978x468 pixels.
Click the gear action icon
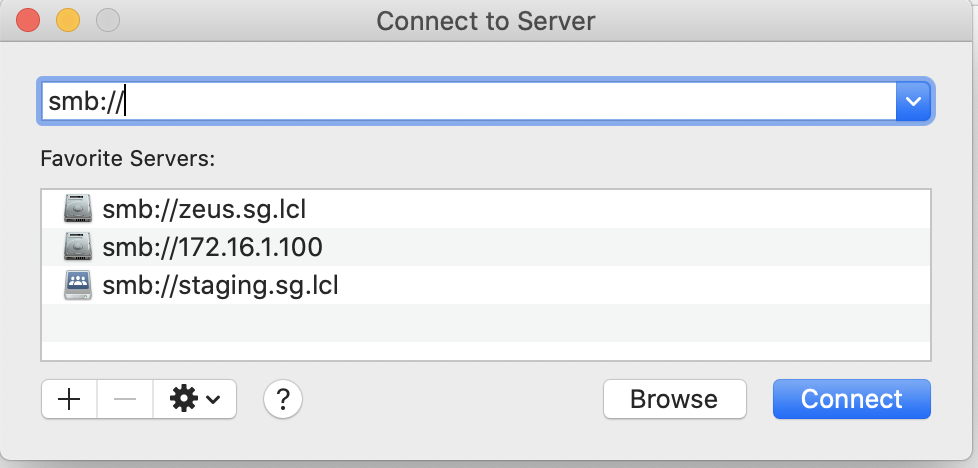(184, 399)
